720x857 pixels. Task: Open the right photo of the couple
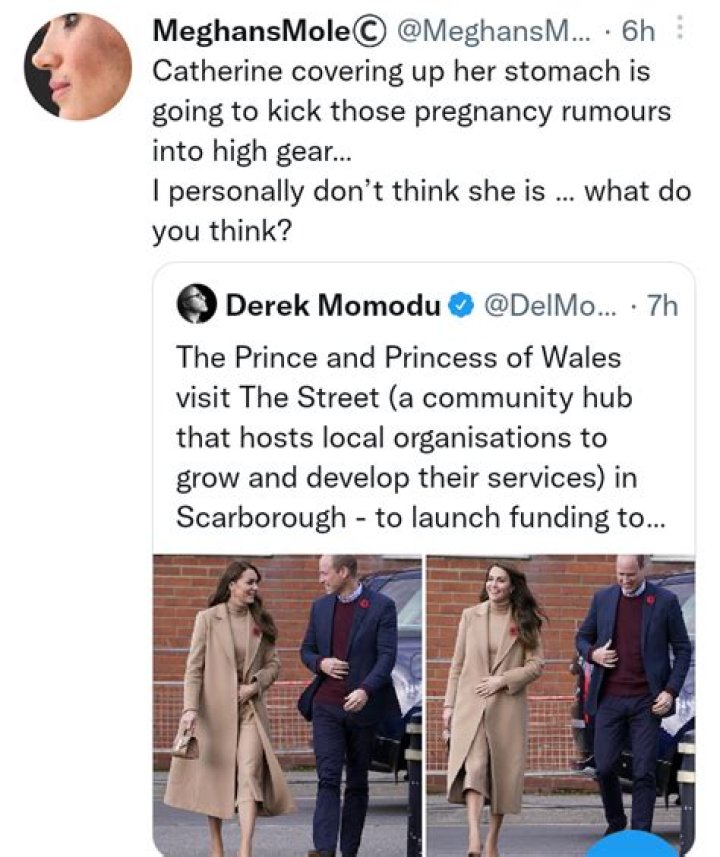(x=560, y=700)
